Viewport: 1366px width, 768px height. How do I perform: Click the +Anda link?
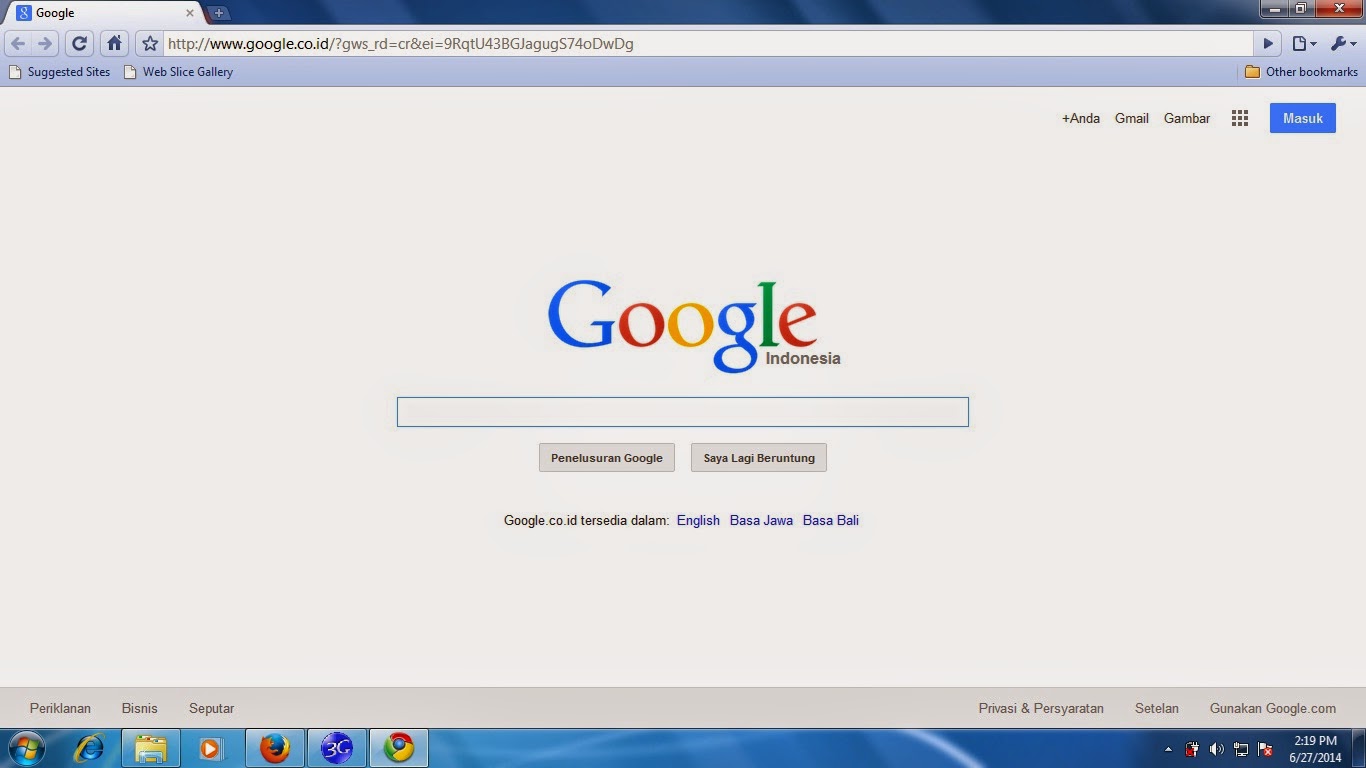(x=1081, y=118)
